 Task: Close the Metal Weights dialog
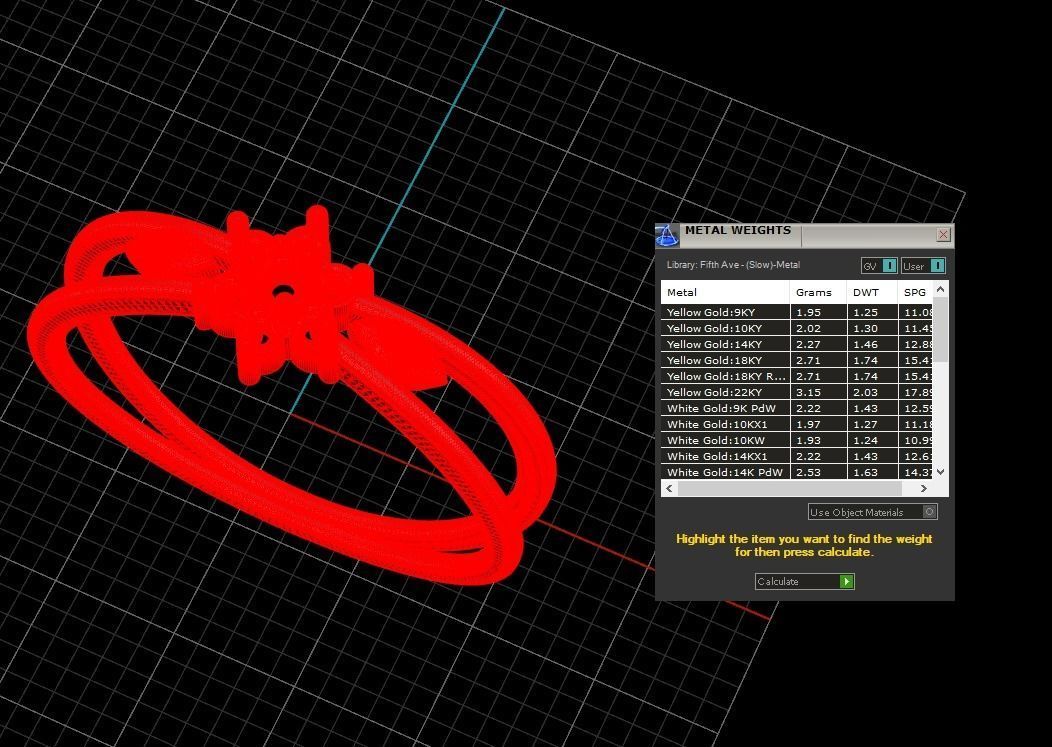tap(943, 234)
